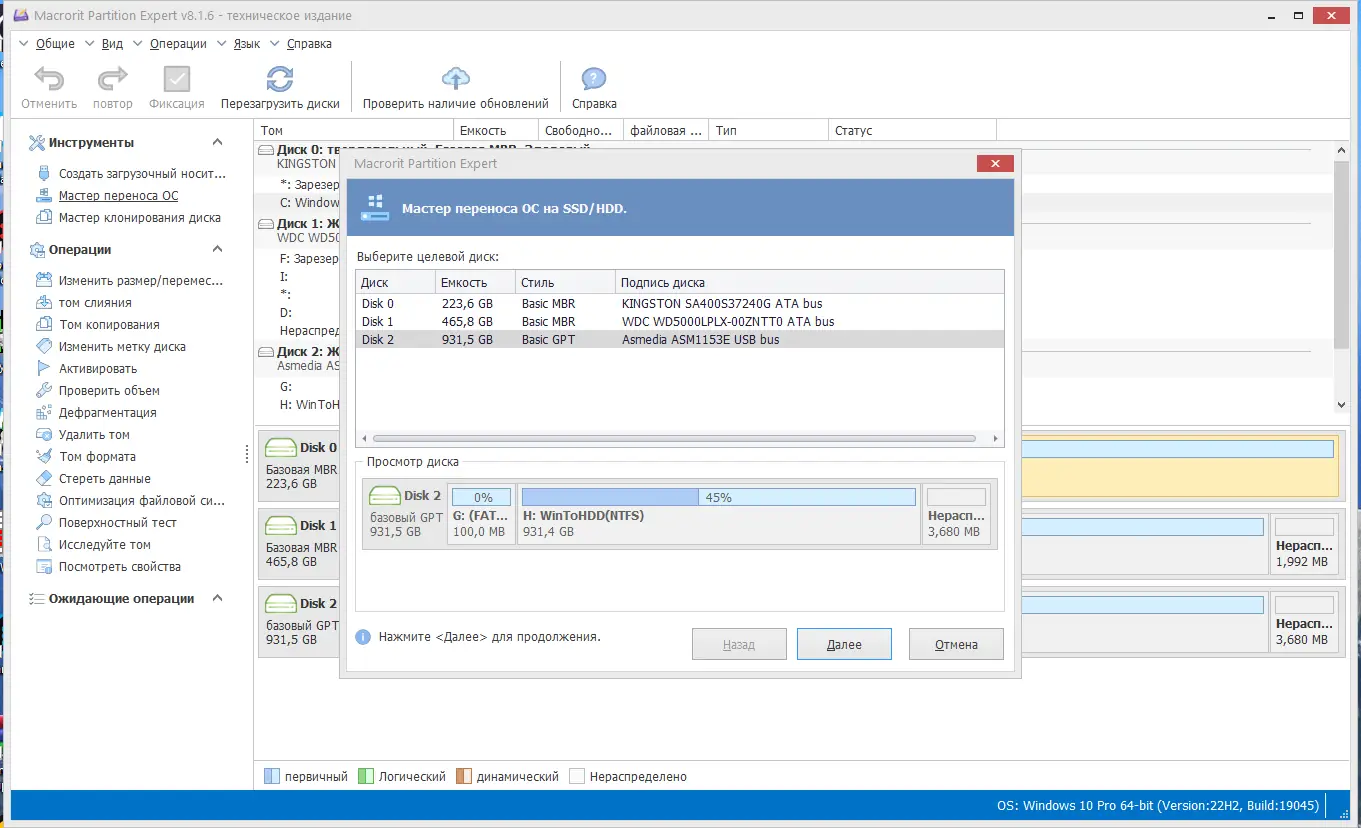Click the Статус column header in main list
The image size is (1361, 828).
point(912,130)
